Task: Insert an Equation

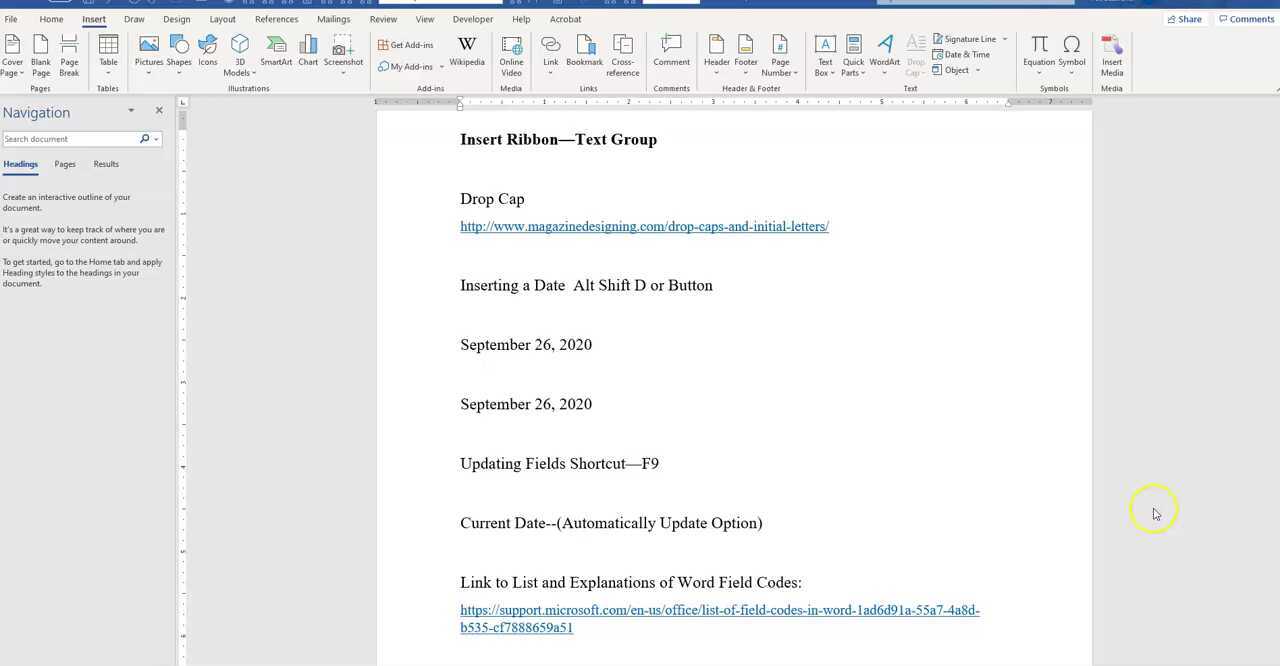Action: (x=1039, y=52)
